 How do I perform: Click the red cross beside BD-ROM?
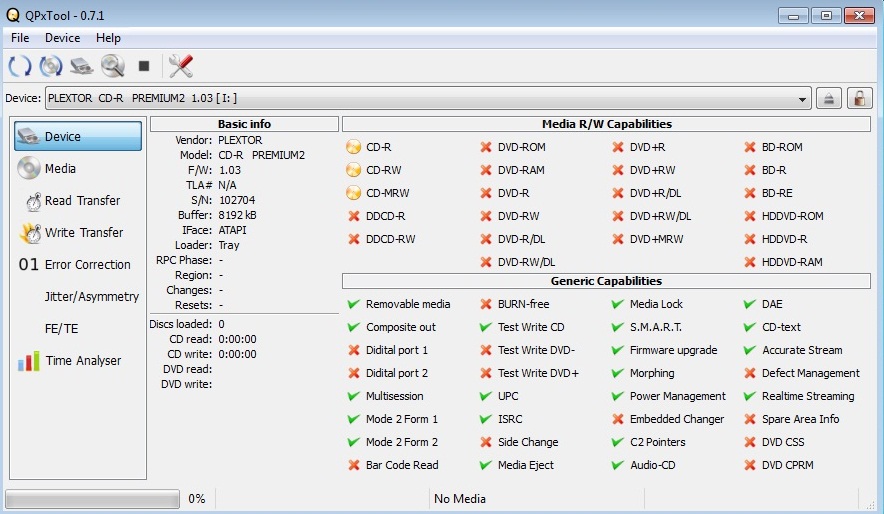[749, 147]
